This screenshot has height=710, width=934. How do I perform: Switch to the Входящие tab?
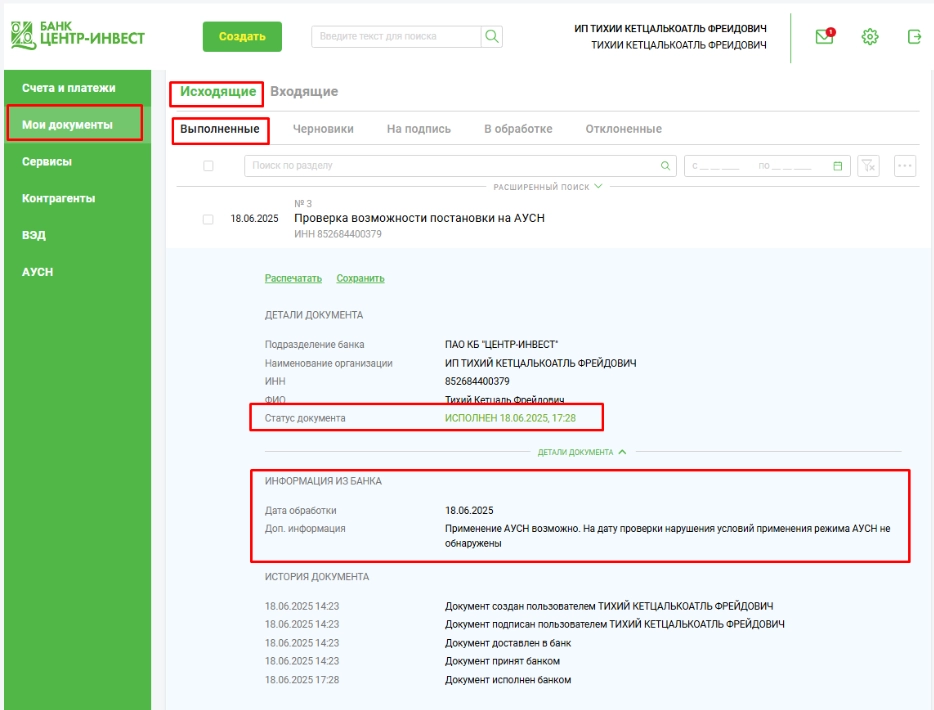click(304, 92)
